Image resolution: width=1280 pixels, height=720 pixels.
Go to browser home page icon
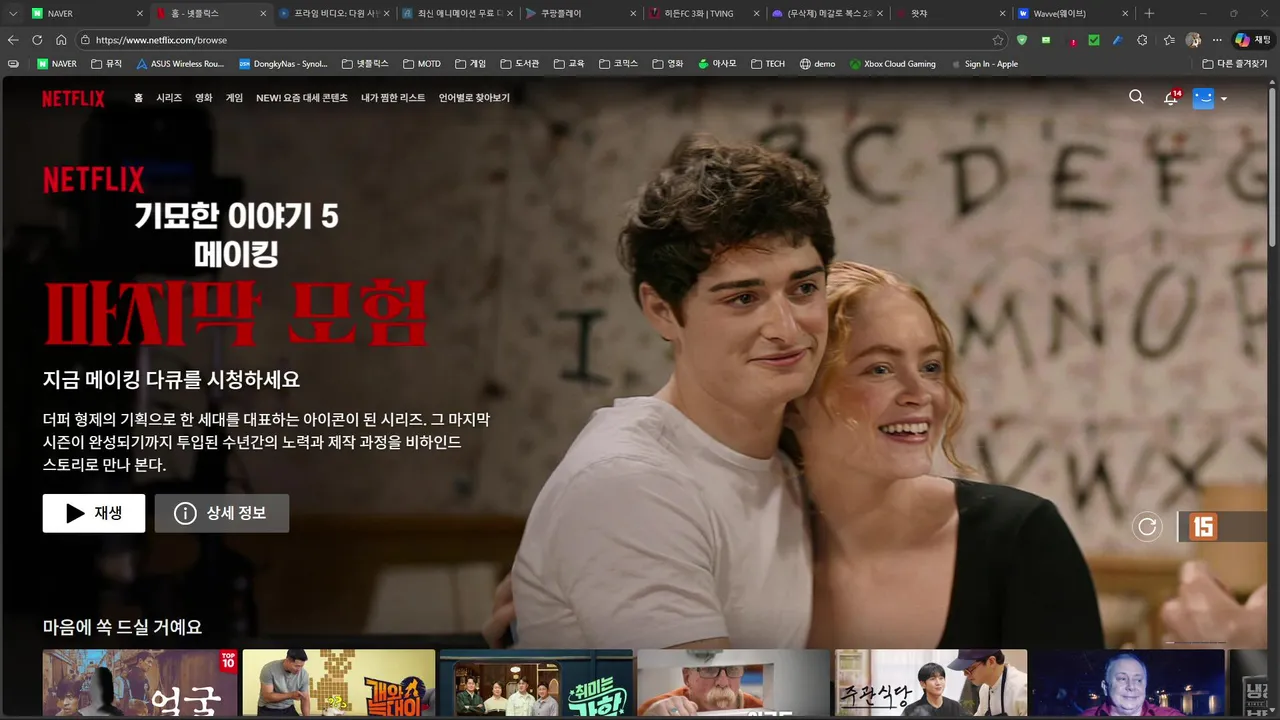coord(61,40)
